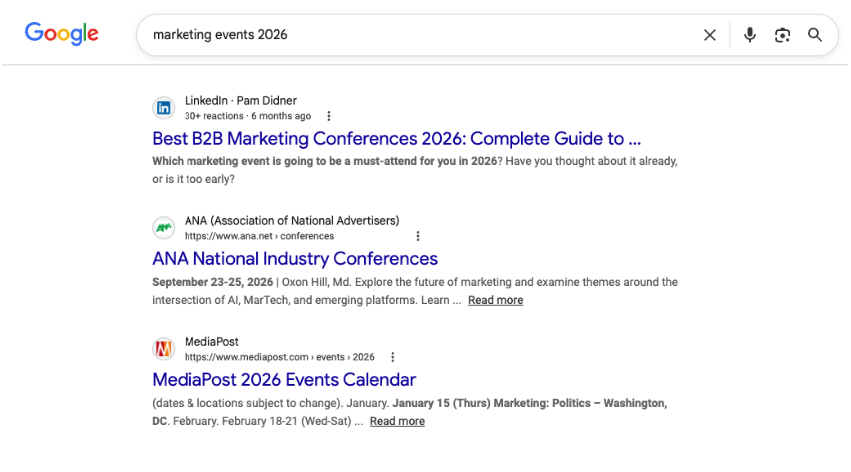The width and height of the screenshot is (851, 472).
Task: Open more options for ANA result
Action: [417, 236]
